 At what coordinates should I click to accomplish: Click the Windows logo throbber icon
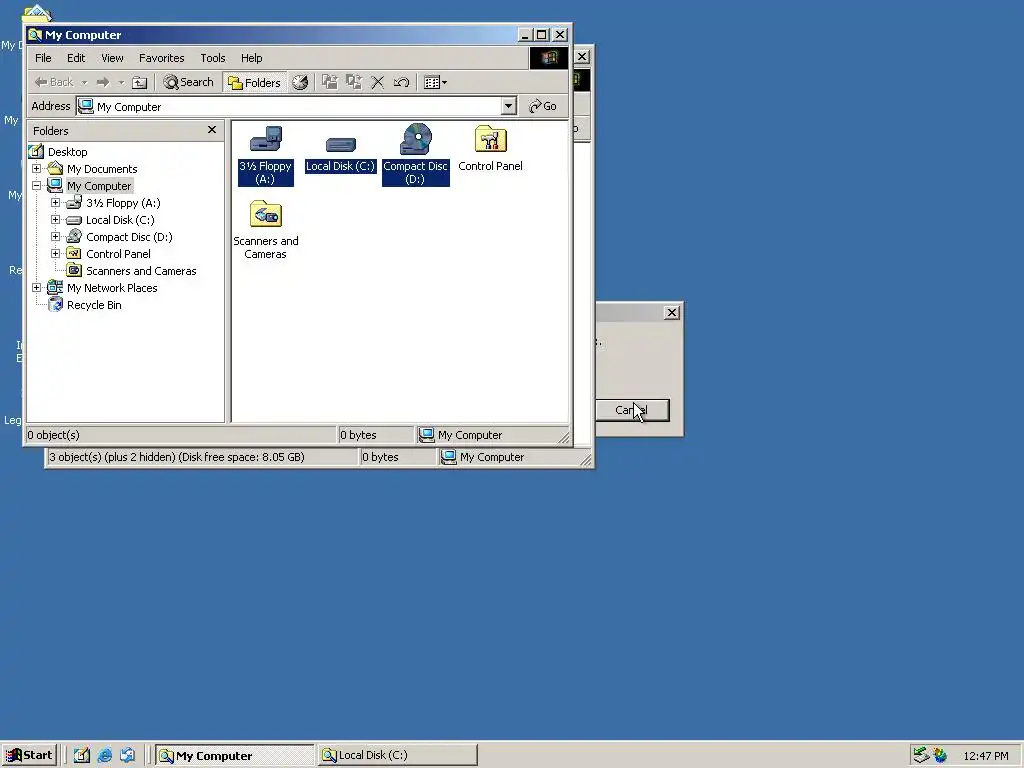(549, 58)
